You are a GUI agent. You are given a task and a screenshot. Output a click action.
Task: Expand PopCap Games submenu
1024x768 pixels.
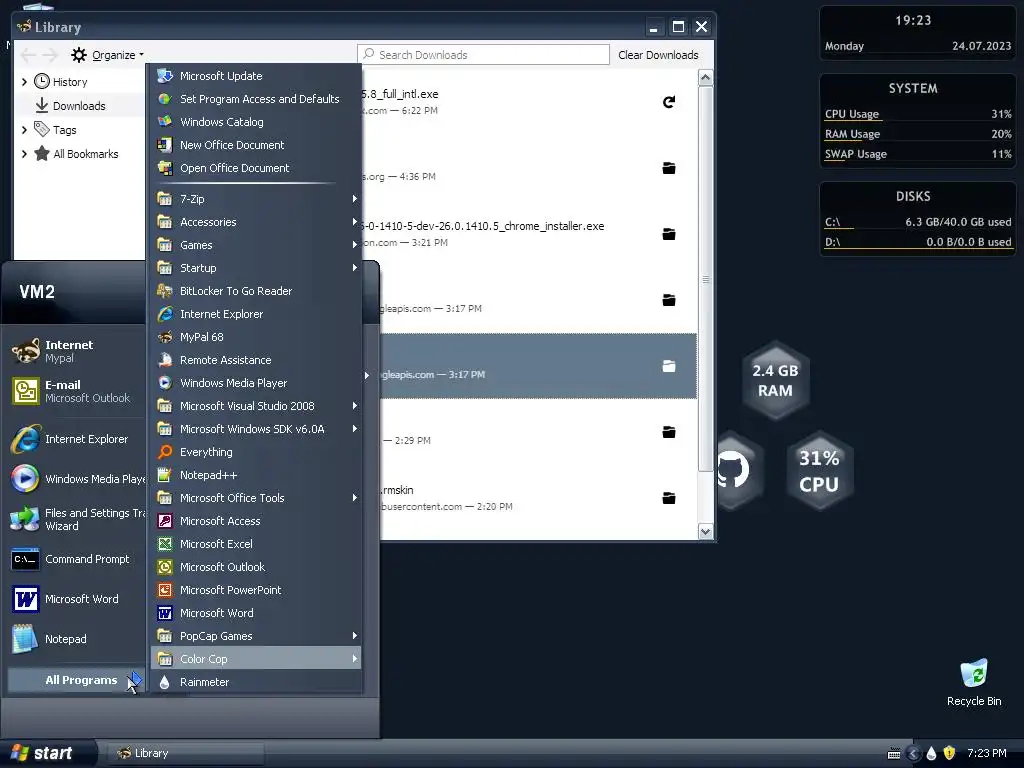[x=255, y=636]
